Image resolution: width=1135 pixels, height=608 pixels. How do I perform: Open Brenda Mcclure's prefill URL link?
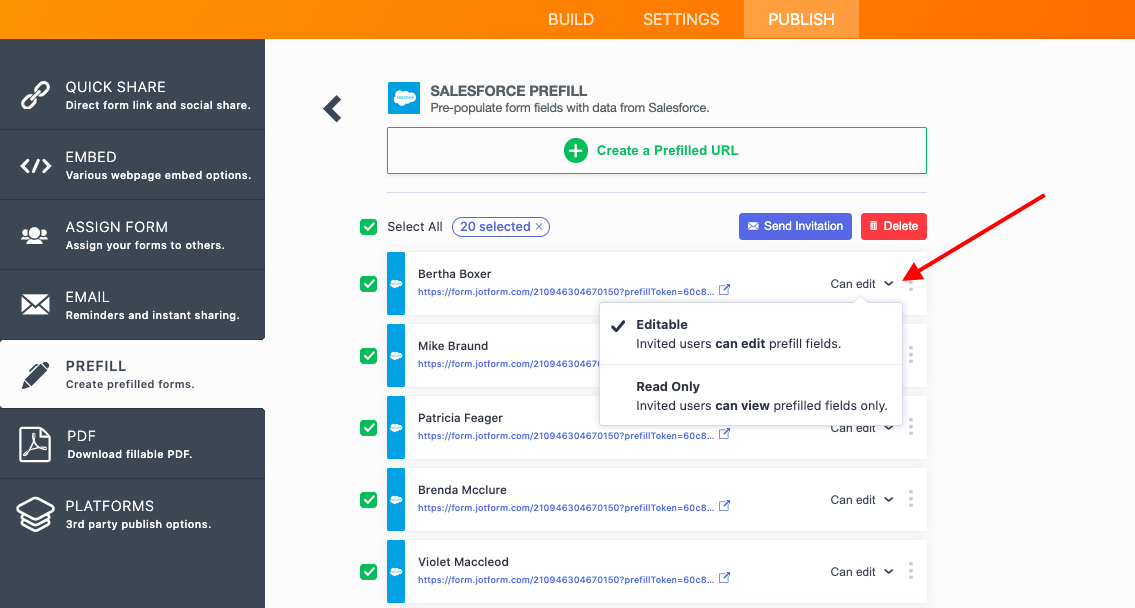click(565, 507)
